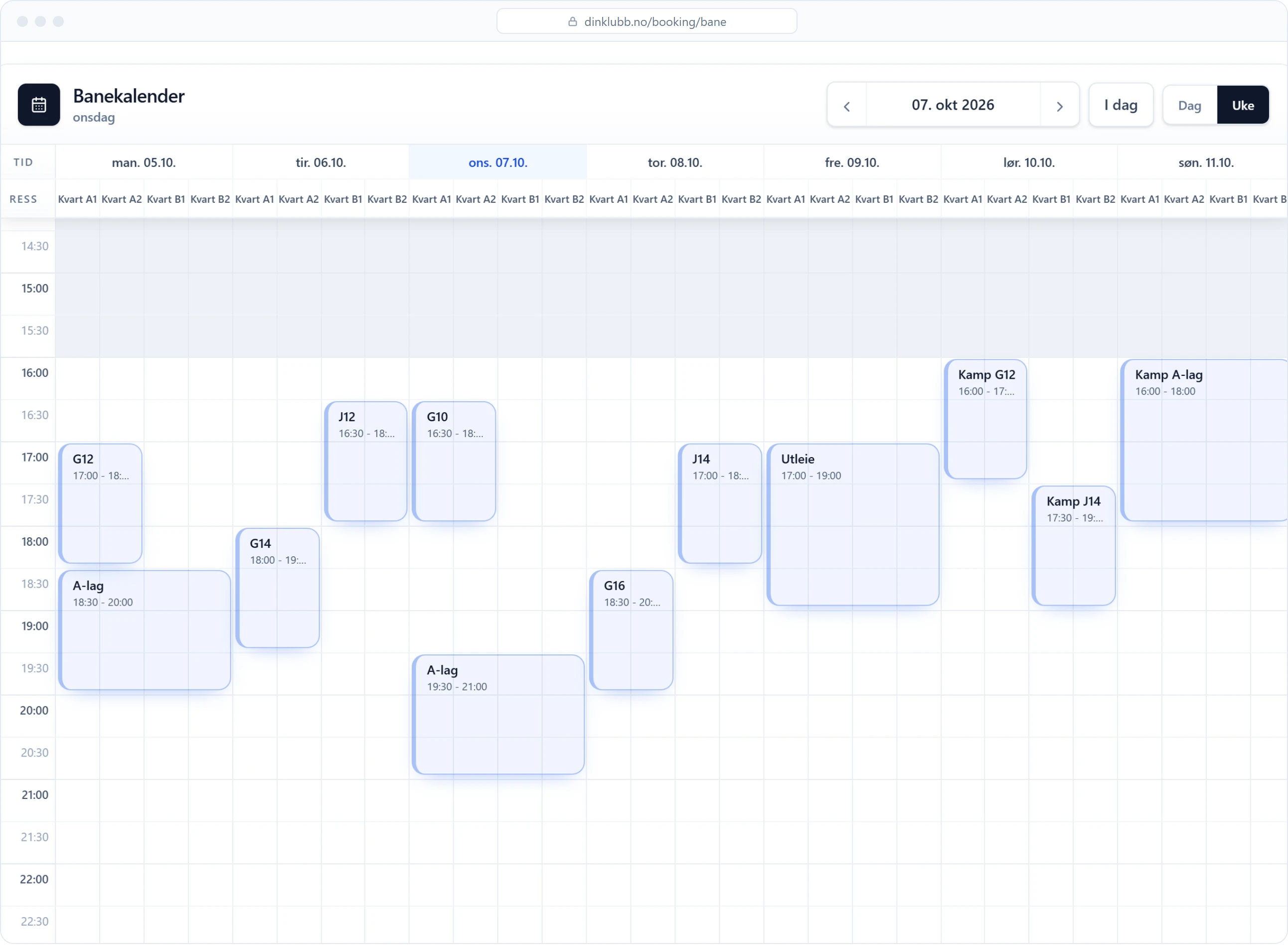Open Wednesday's A-lag 19:30 - 21:00 booking
The height and width of the screenshot is (945, 1288).
[498, 715]
